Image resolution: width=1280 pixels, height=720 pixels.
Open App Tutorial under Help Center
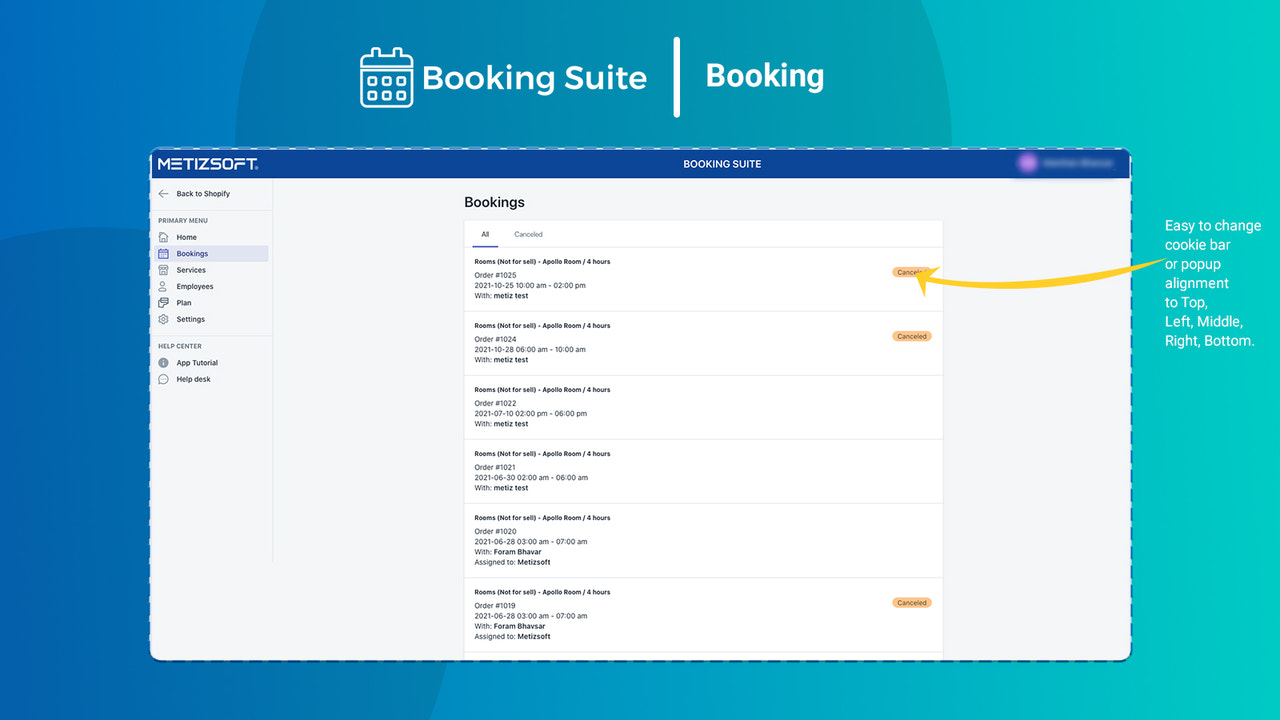point(197,362)
